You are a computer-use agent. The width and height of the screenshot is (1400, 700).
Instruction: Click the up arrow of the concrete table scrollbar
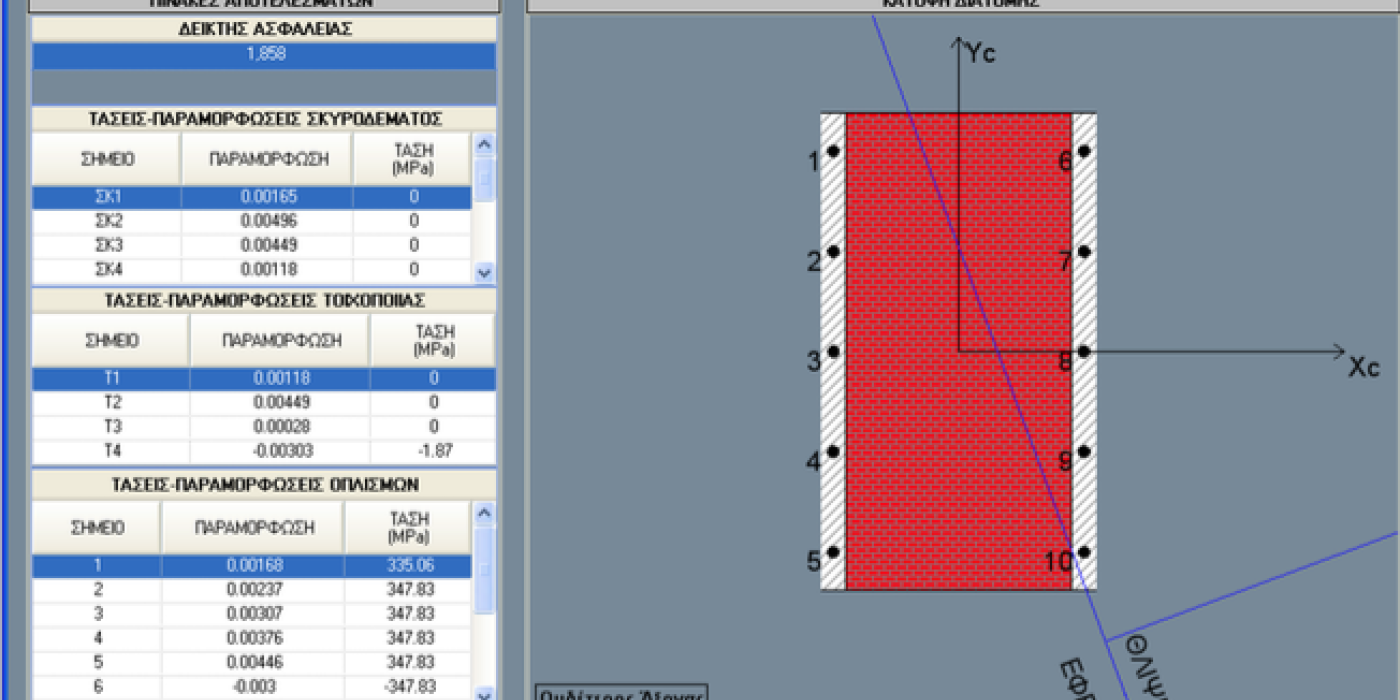[484, 145]
